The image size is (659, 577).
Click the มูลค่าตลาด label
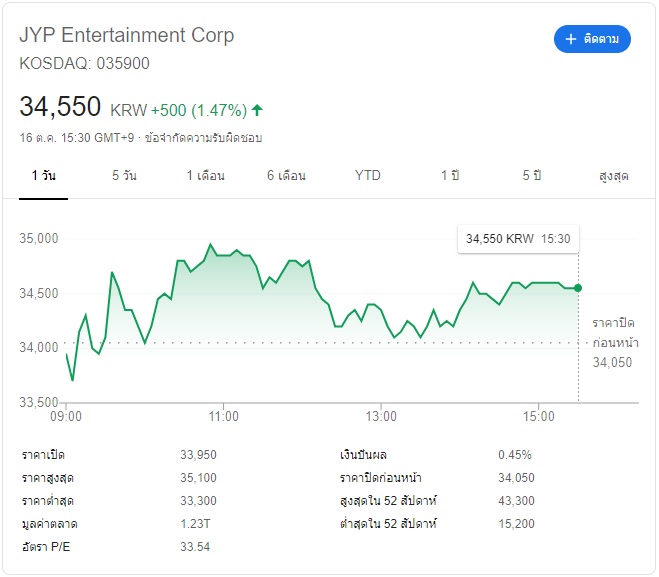50,524
